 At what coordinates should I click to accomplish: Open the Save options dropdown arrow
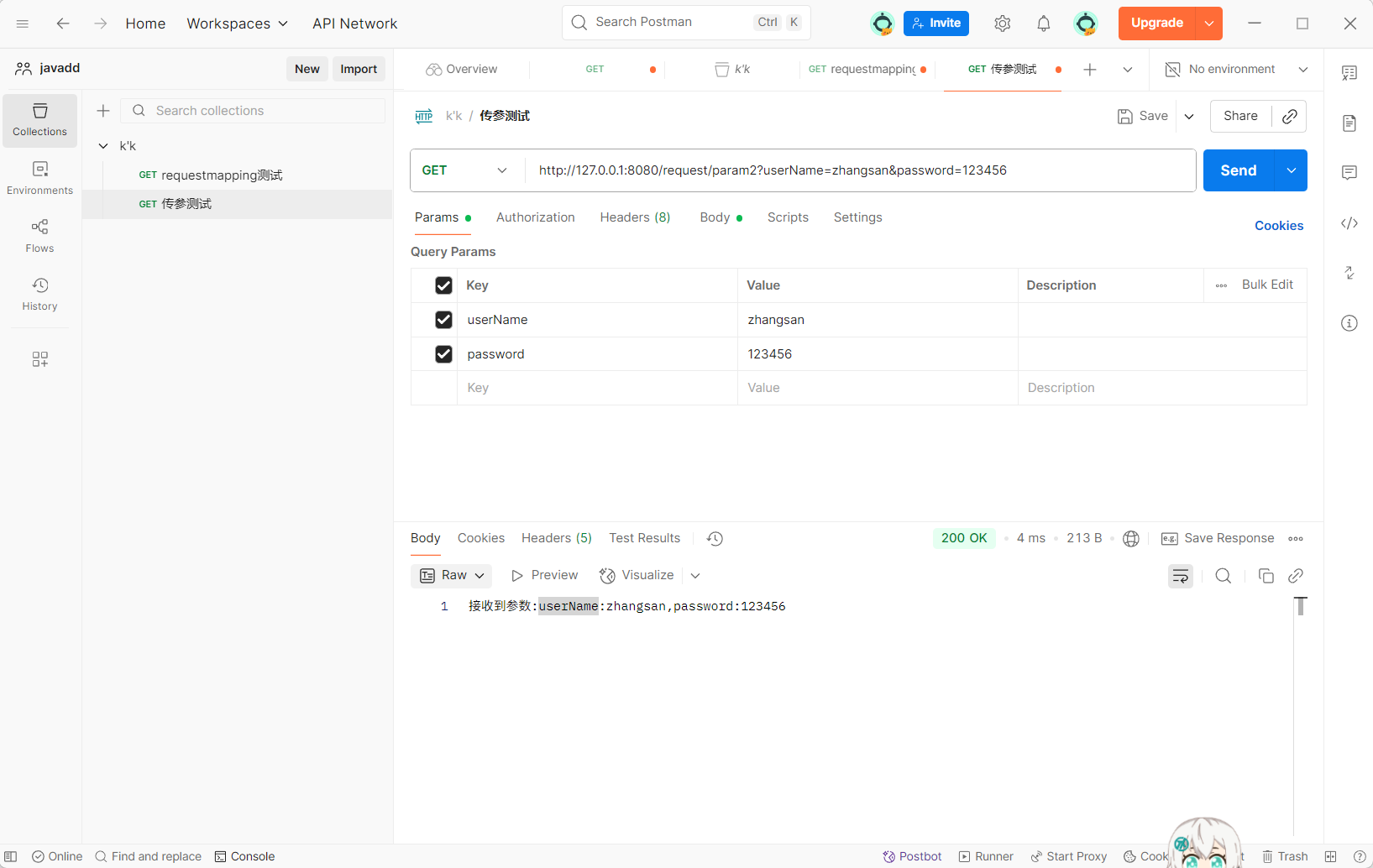point(1189,117)
